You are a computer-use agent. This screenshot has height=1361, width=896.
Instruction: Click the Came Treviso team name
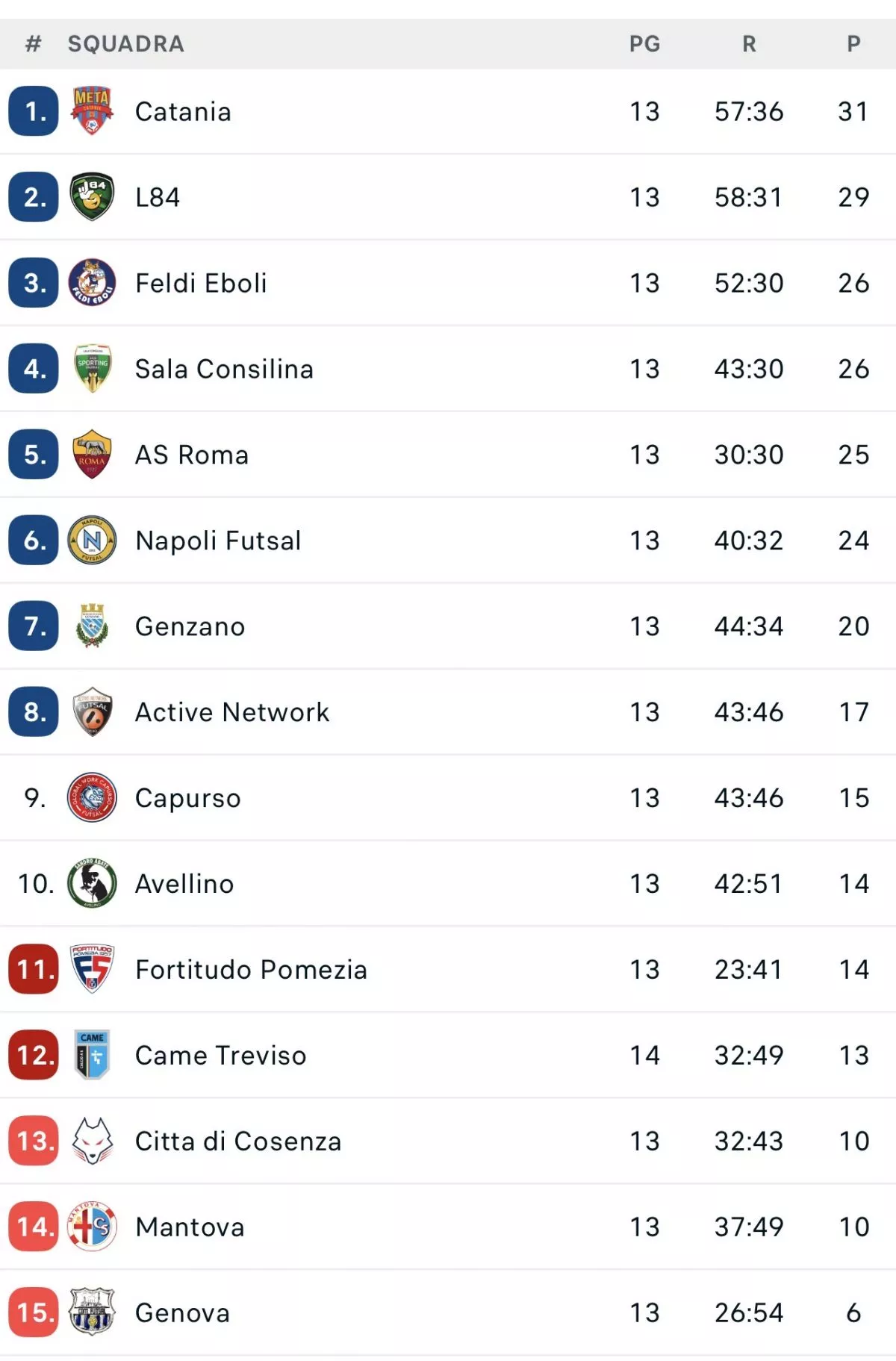click(x=220, y=1055)
